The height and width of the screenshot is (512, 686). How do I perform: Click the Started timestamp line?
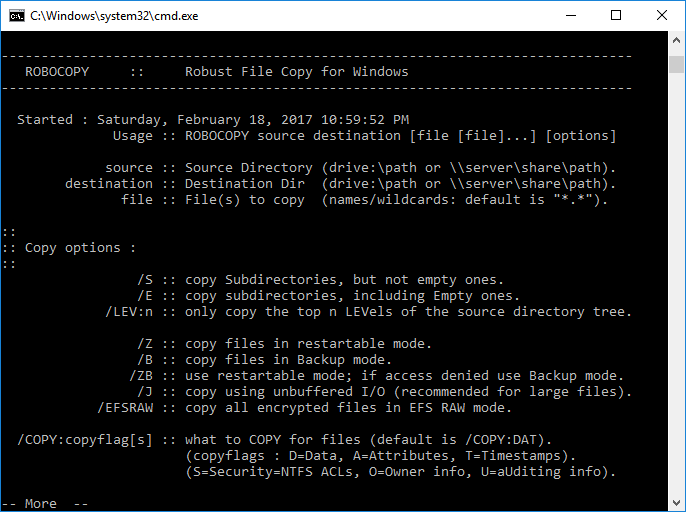[x=213, y=120]
